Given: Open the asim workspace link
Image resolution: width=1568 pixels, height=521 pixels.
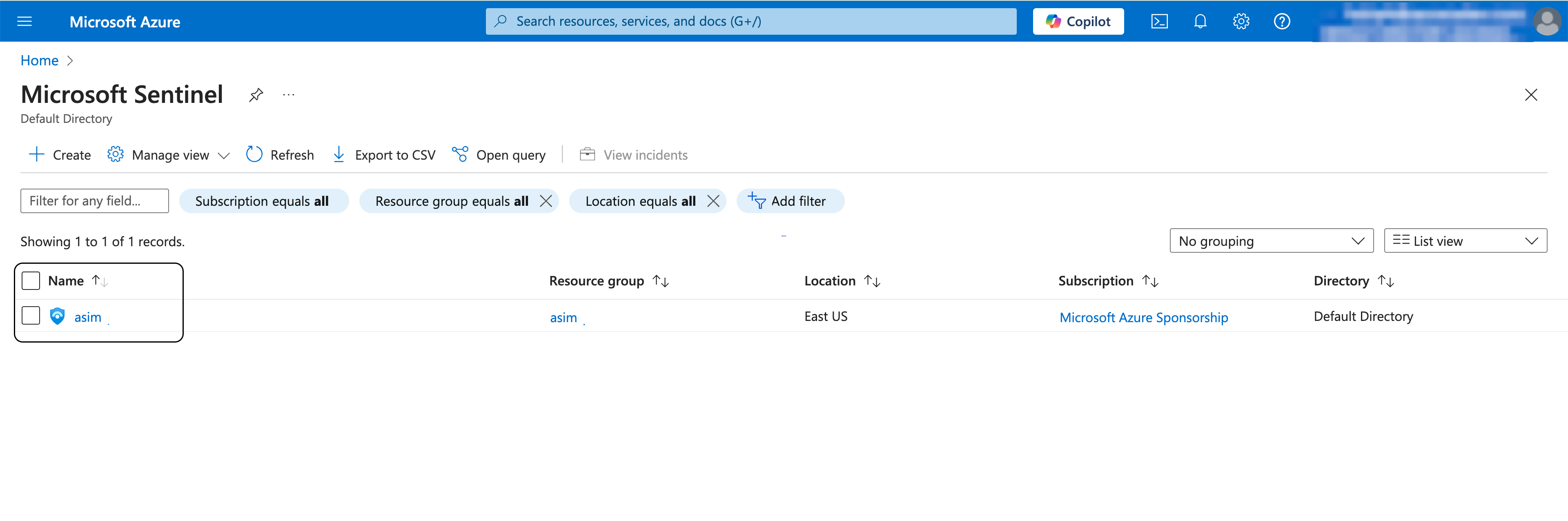Looking at the screenshot, I should [88, 317].
